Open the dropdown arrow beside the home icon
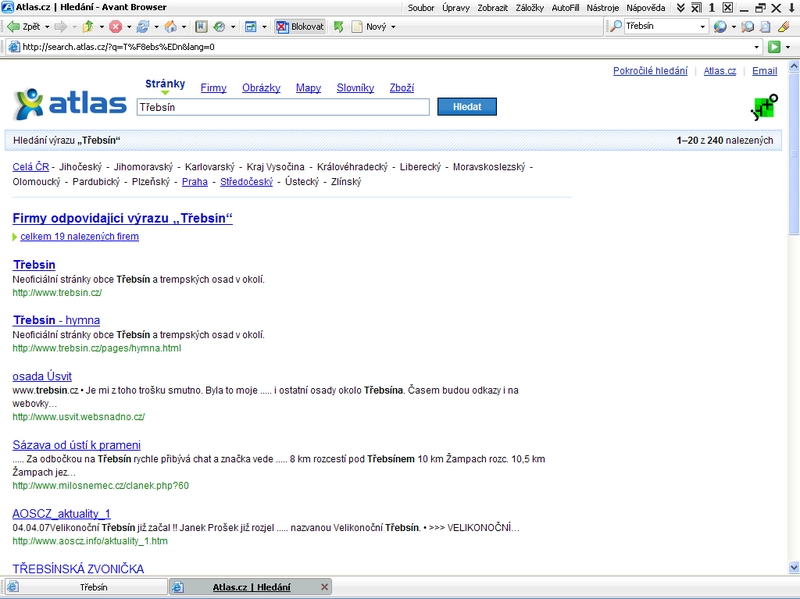 click(184, 27)
